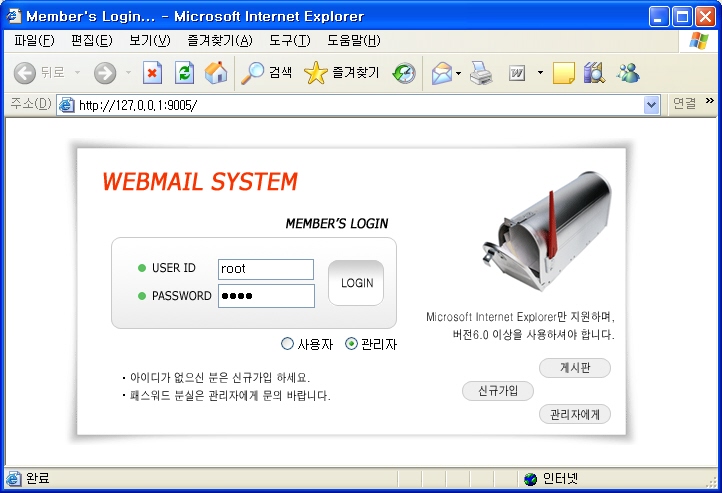Open the Mail icon dropdown arrow
The height and width of the screenshot is (493, 722).
pyautogui.click(x=459, y=73)
